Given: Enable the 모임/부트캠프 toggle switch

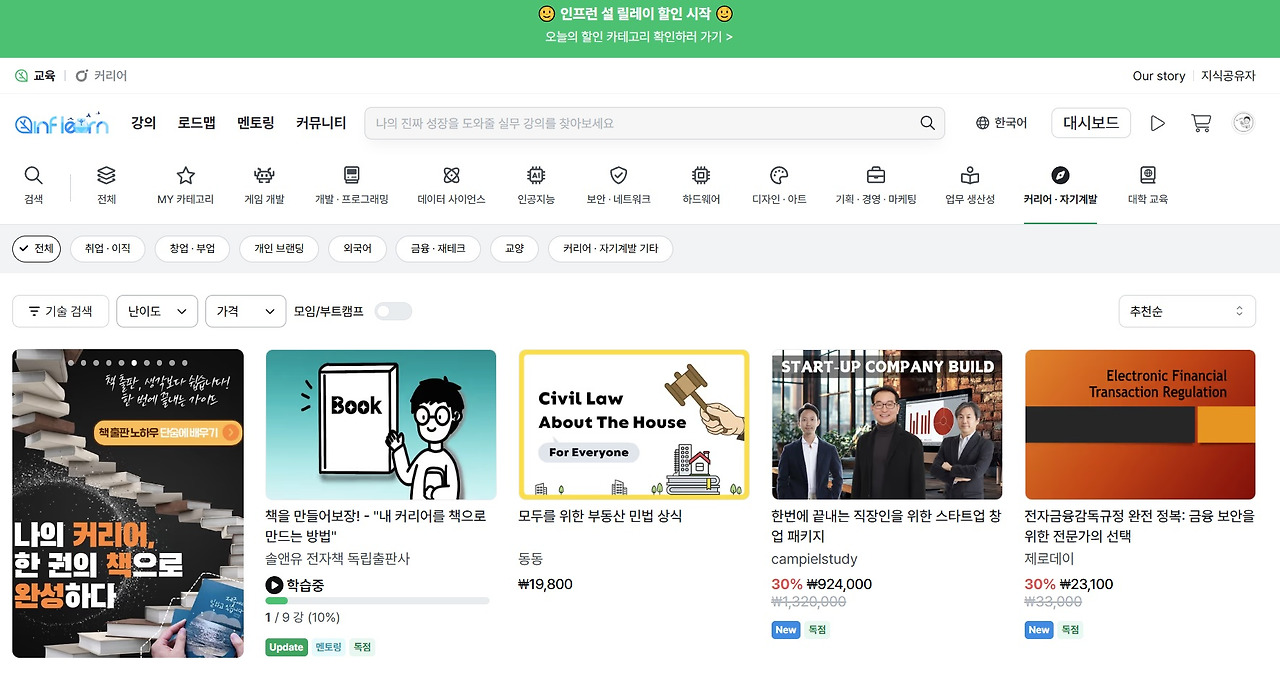Looking at the screenshot, I should (x=393, y=311).
